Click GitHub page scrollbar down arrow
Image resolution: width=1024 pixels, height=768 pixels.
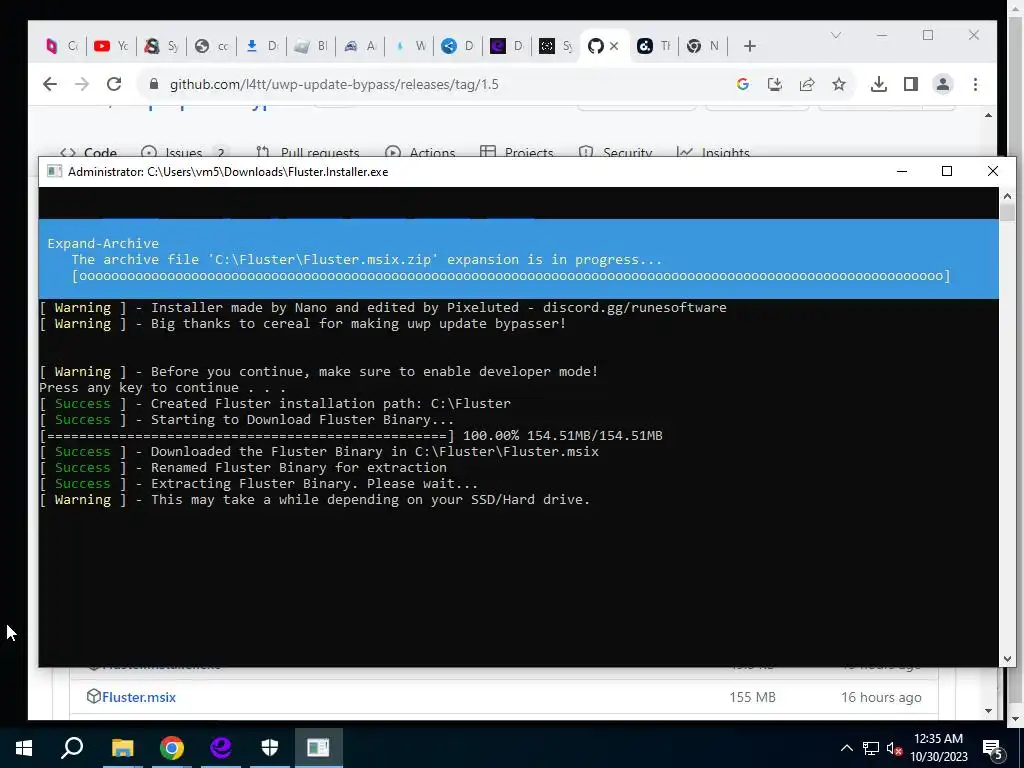pos(988,711)
